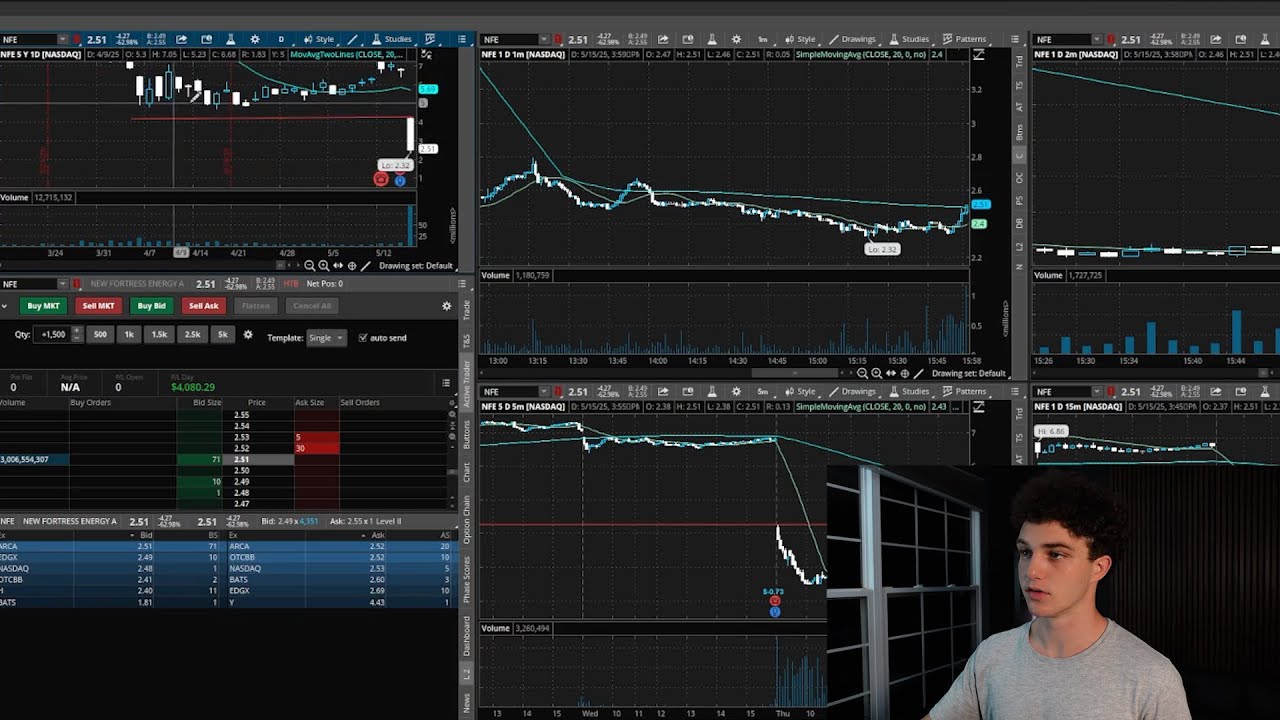Select OTCBB ask row at 2.52
Screen dimensions: 1280x720
pos(341,557)
